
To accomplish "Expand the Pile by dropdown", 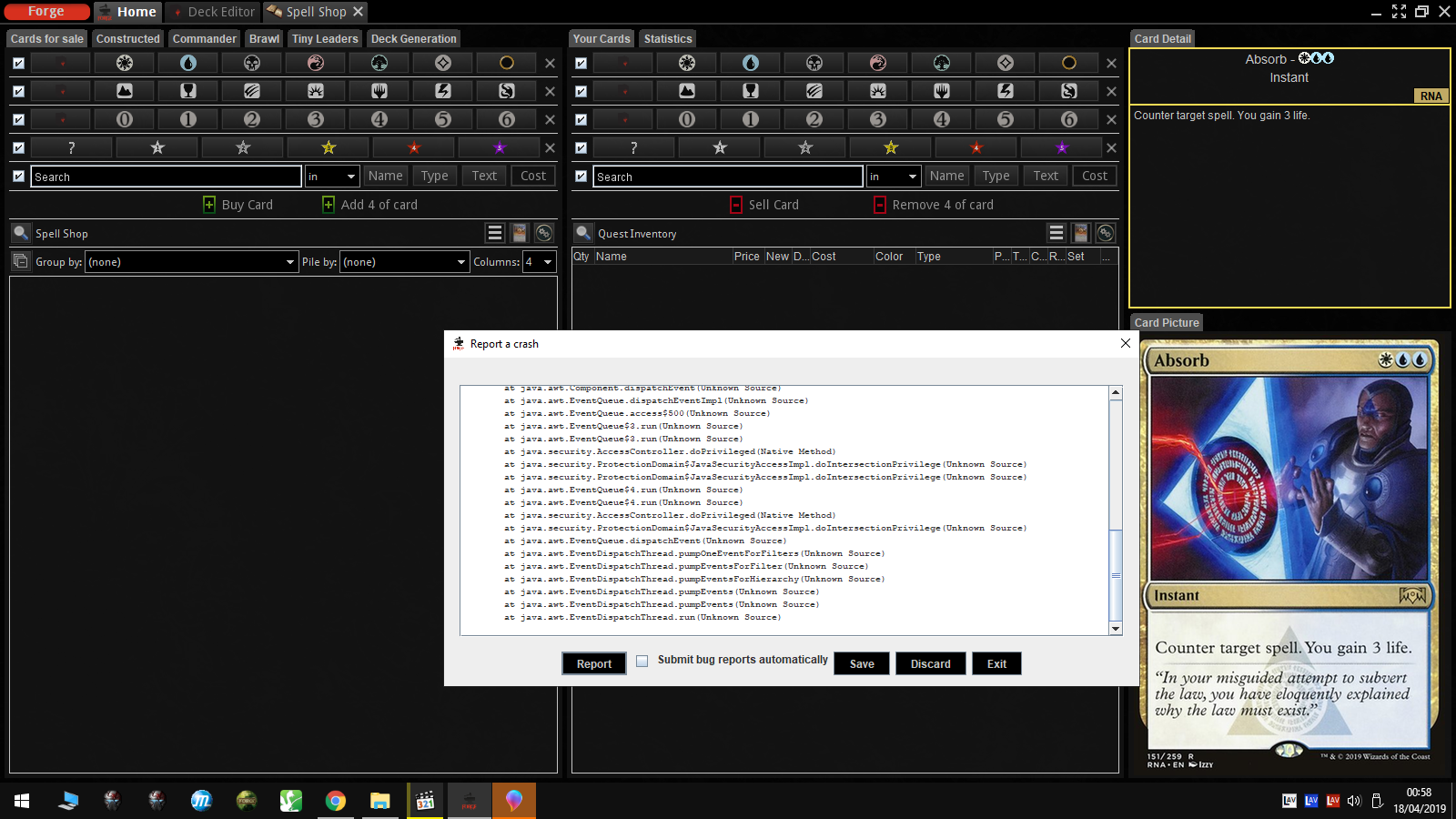I will (x=403, y=262).
